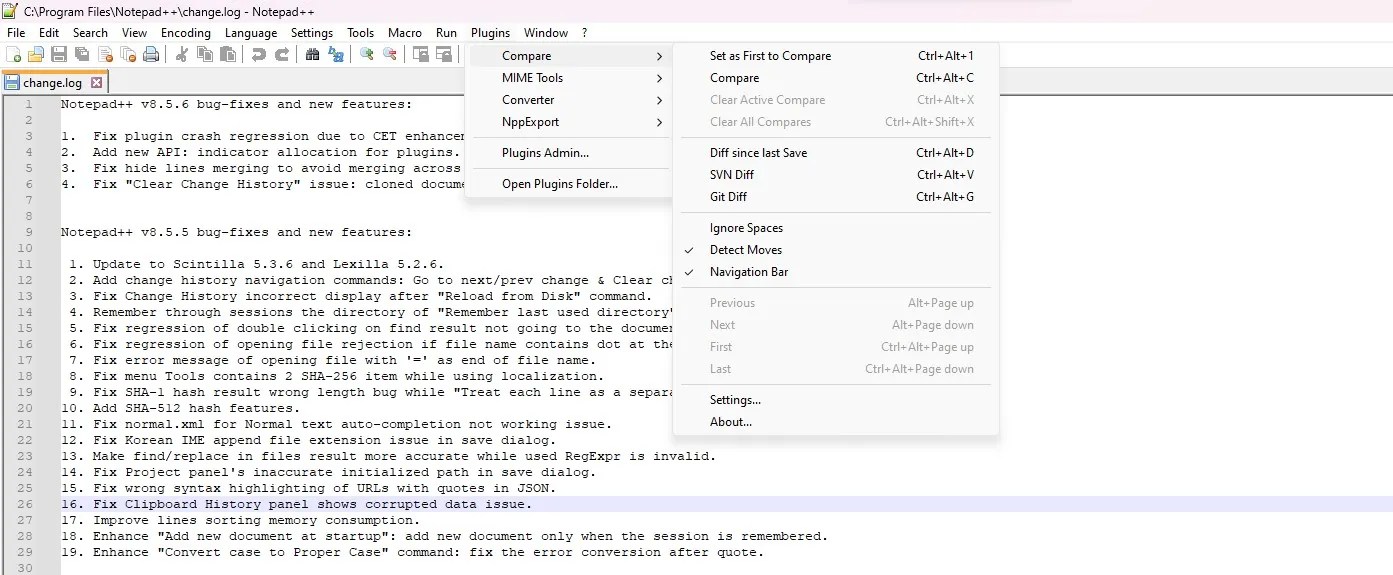Image resolution: width=1393 pixels, height=575 pixels.
Task: Open the Language menu
Action: 251,33
